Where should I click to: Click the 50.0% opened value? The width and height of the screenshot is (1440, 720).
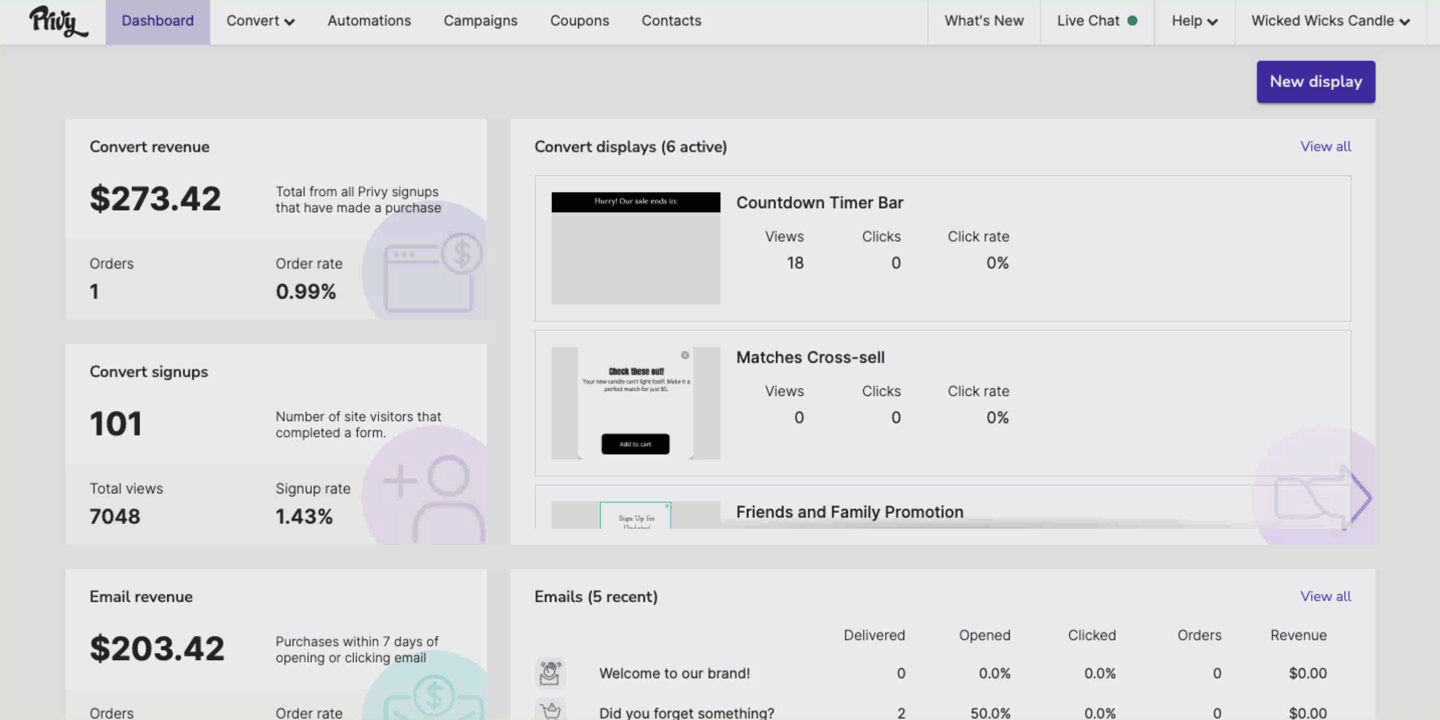[x=990, y=713]
